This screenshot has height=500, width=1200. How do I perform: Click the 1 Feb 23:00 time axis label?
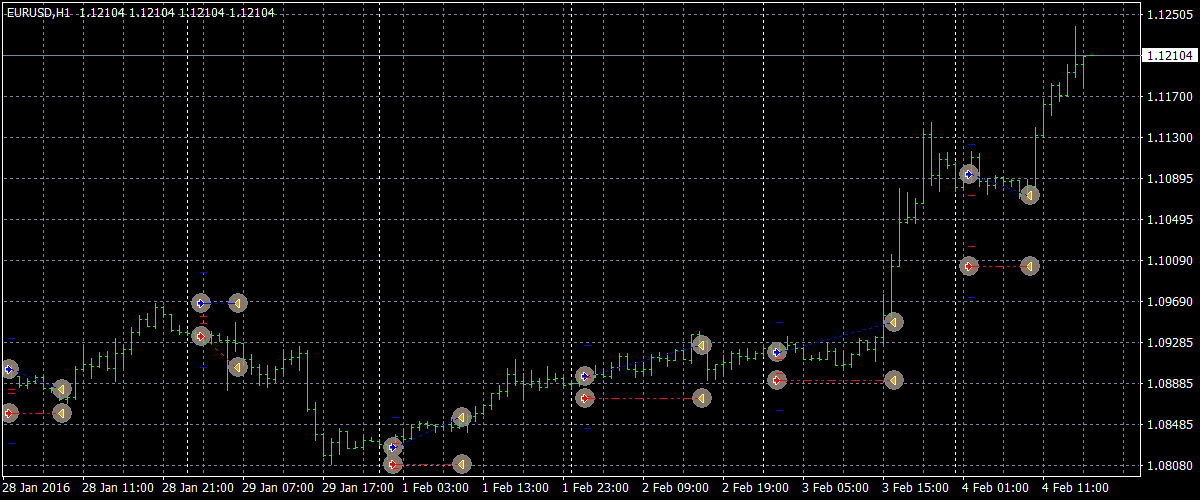[596, 488]
